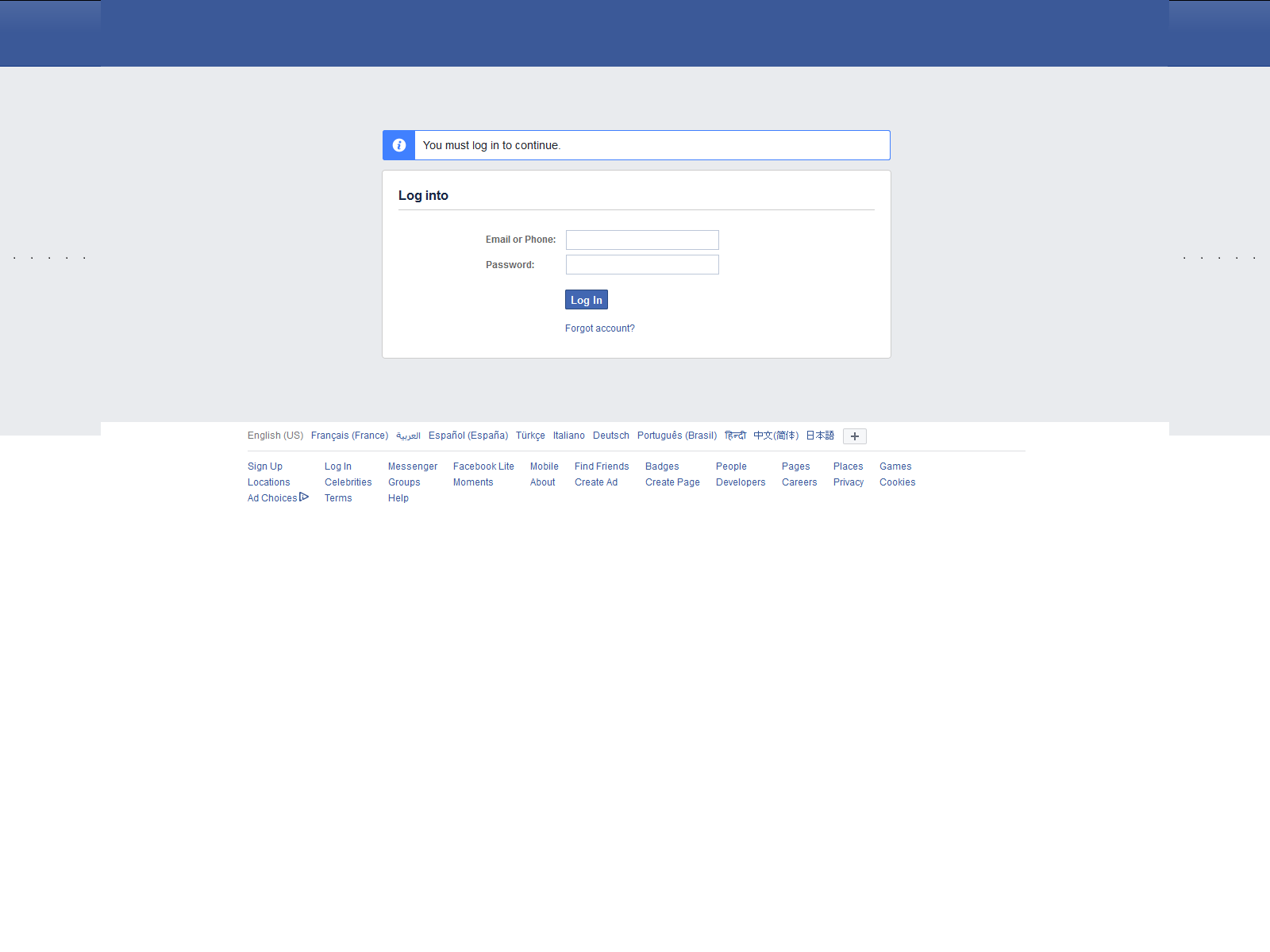Show more languages with the plus button
Screen dimensions: 1270x952
tap(855, 436)
